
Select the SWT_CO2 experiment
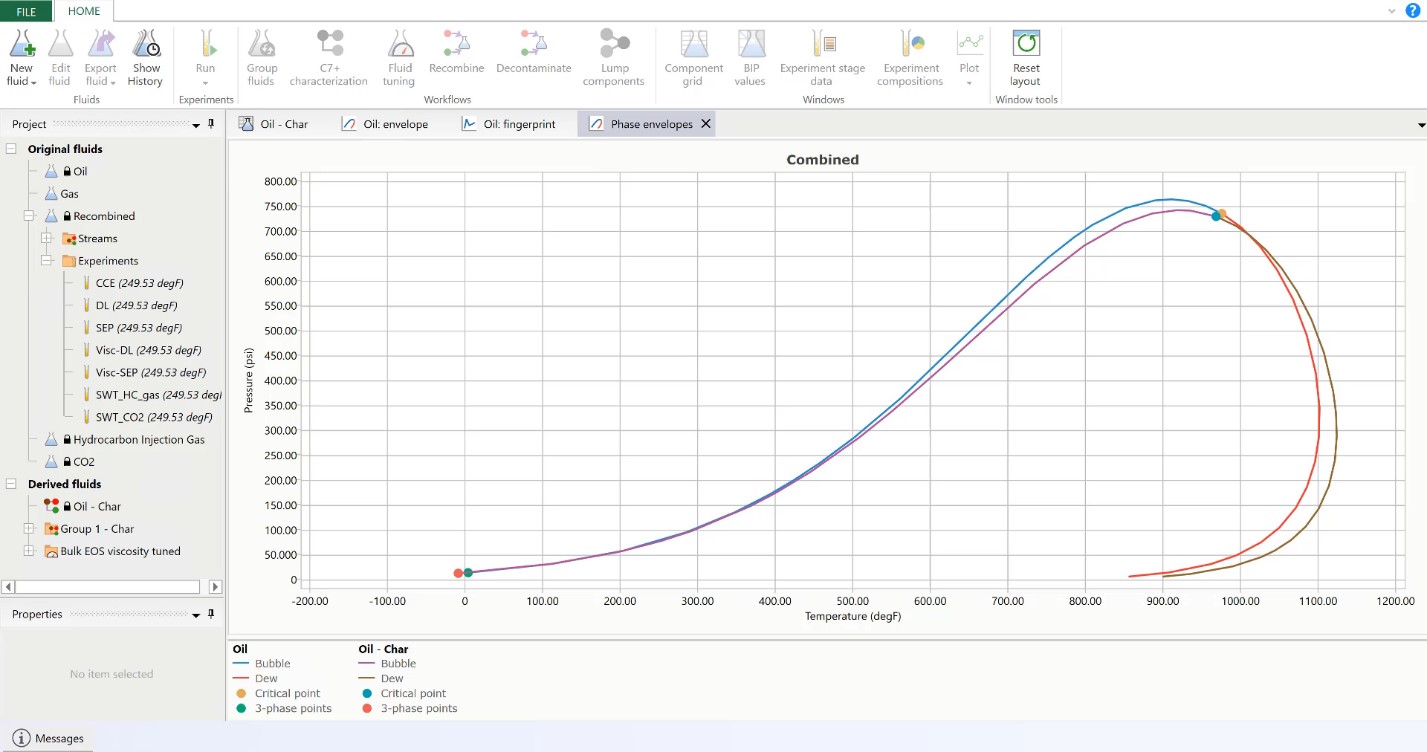pos(153,417)
